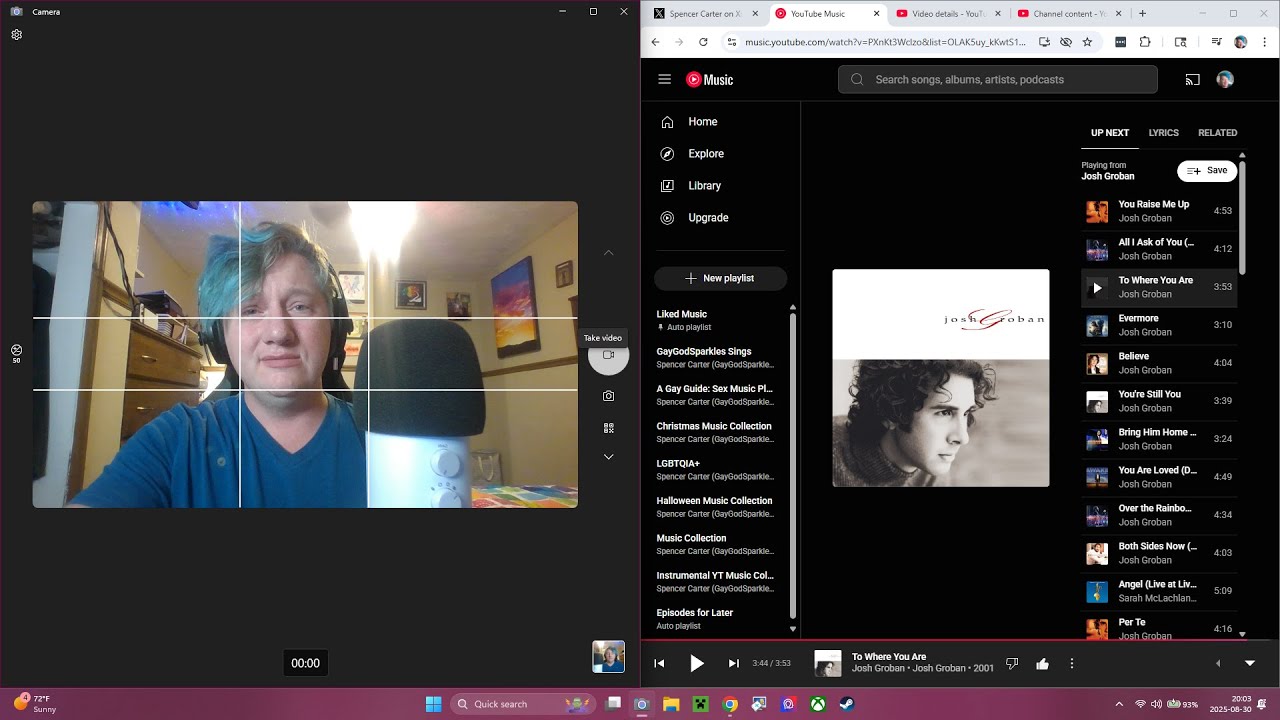Open the YouTube Music account avatar menu

point(1225,79)
